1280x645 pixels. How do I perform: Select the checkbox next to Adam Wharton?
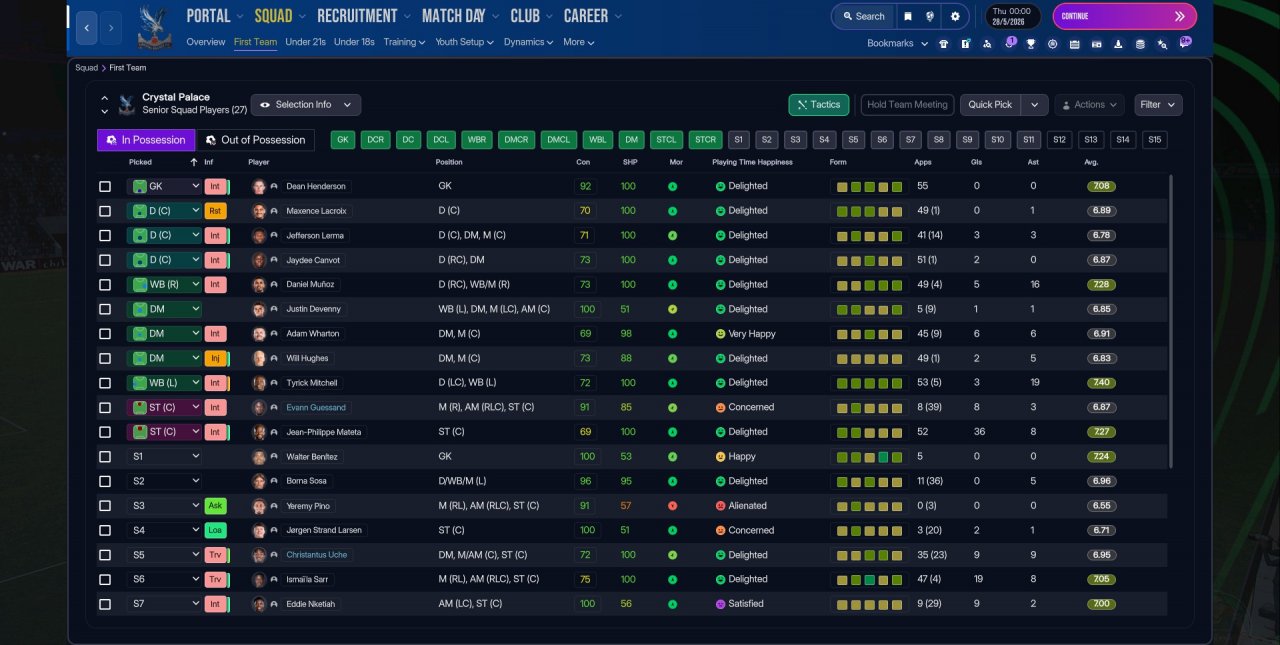click(105, 334)
